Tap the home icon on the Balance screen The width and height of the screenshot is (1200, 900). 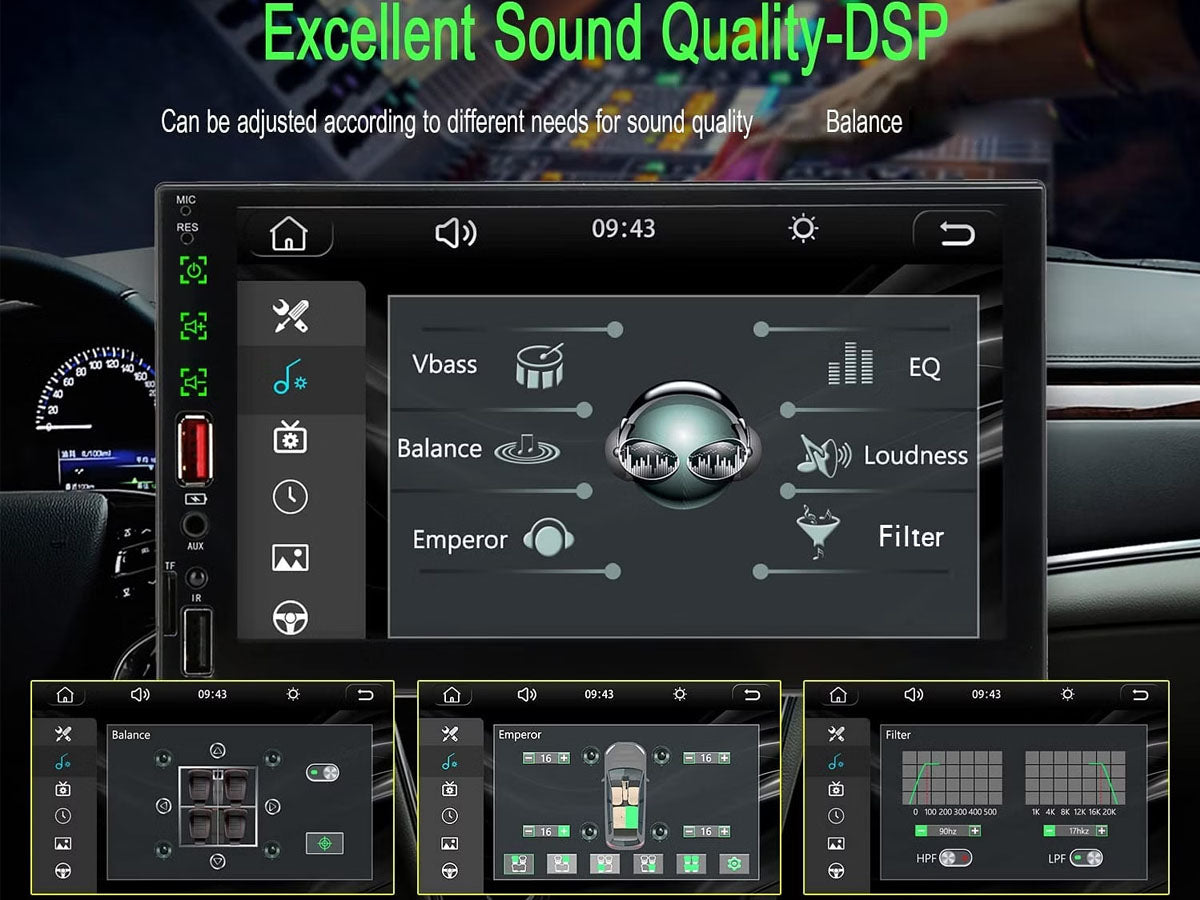pyautogui.click(x=65, y=695)
